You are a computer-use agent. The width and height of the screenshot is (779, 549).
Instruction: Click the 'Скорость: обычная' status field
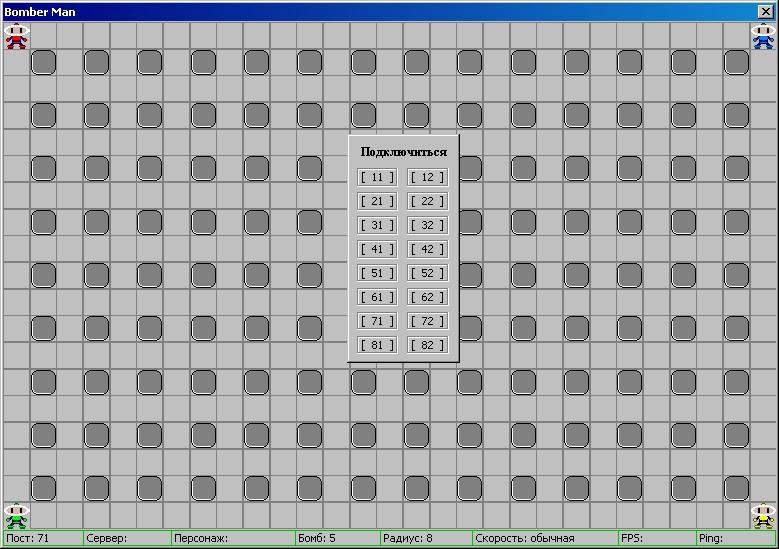coord(545,538)
